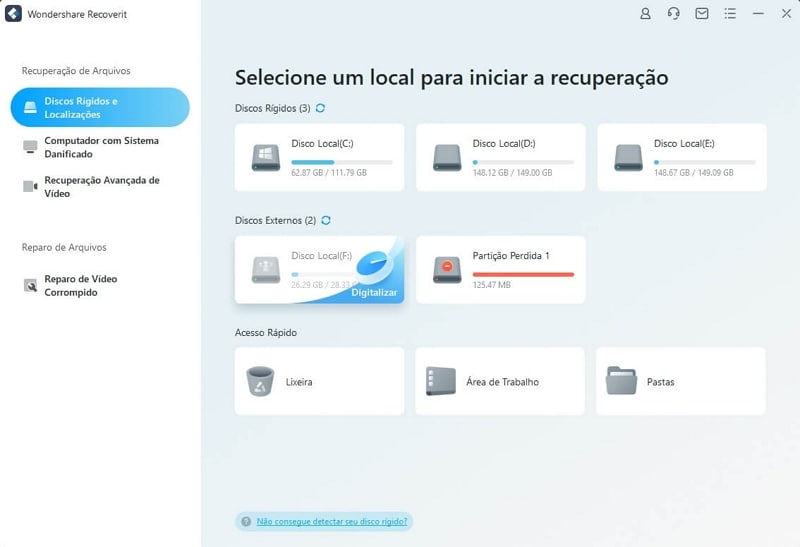Image resolution: width=800 pixels, height=547 pixels.
Task: Refresh the Discos Rígidos list
Action: pos(320,108)
